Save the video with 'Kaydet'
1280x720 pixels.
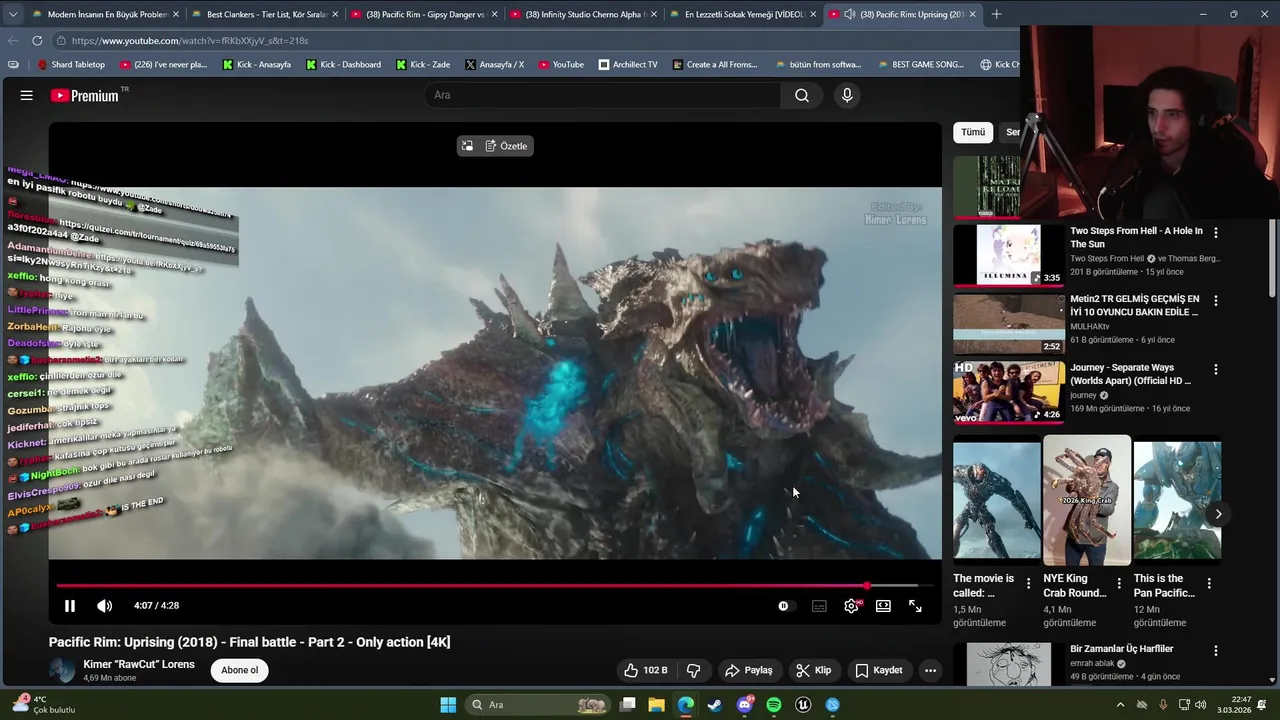coord(879,670)
